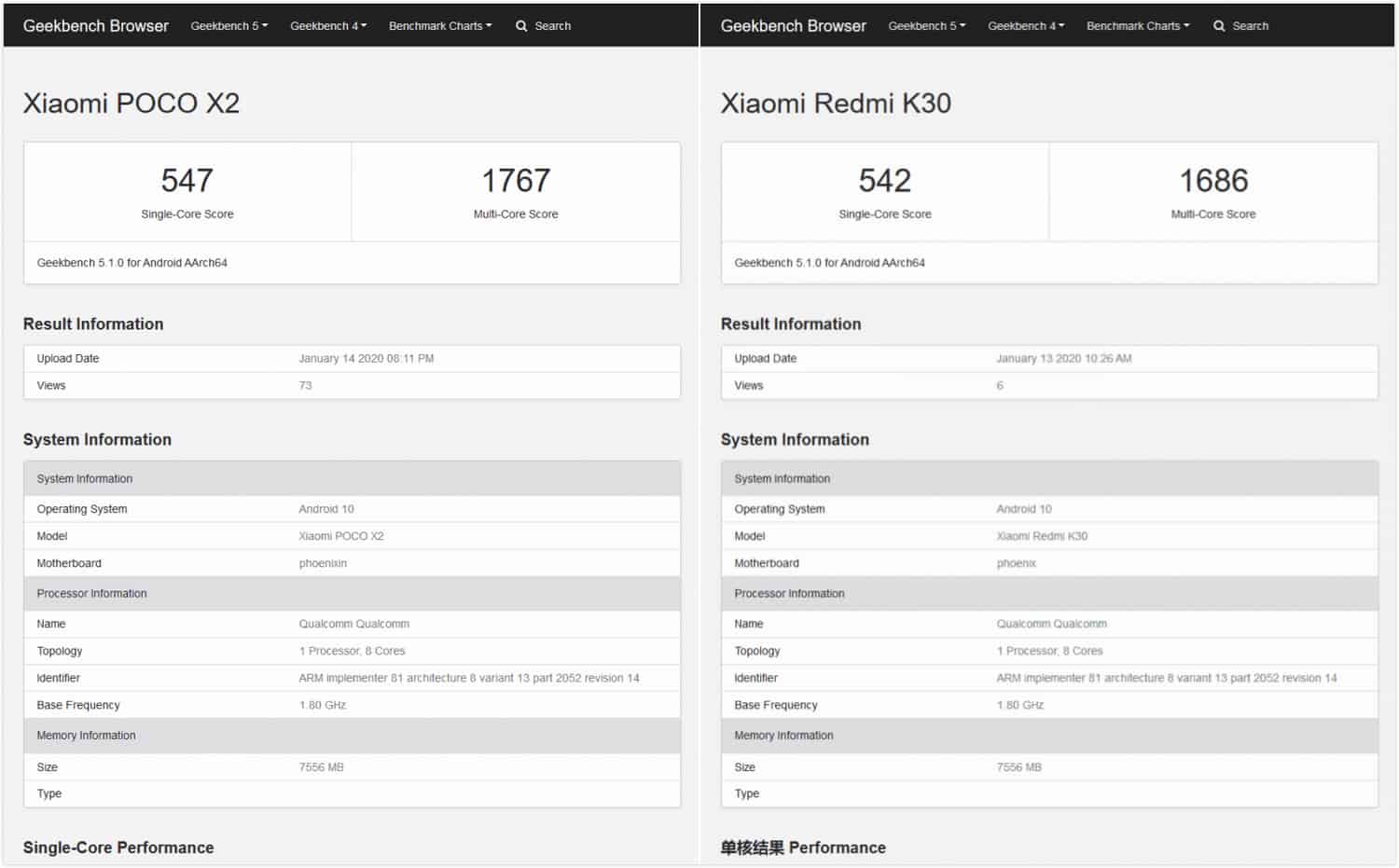Click ARM implementer identifier value for POCO X2
The image size is (1399, 868).
click(469, 678)
